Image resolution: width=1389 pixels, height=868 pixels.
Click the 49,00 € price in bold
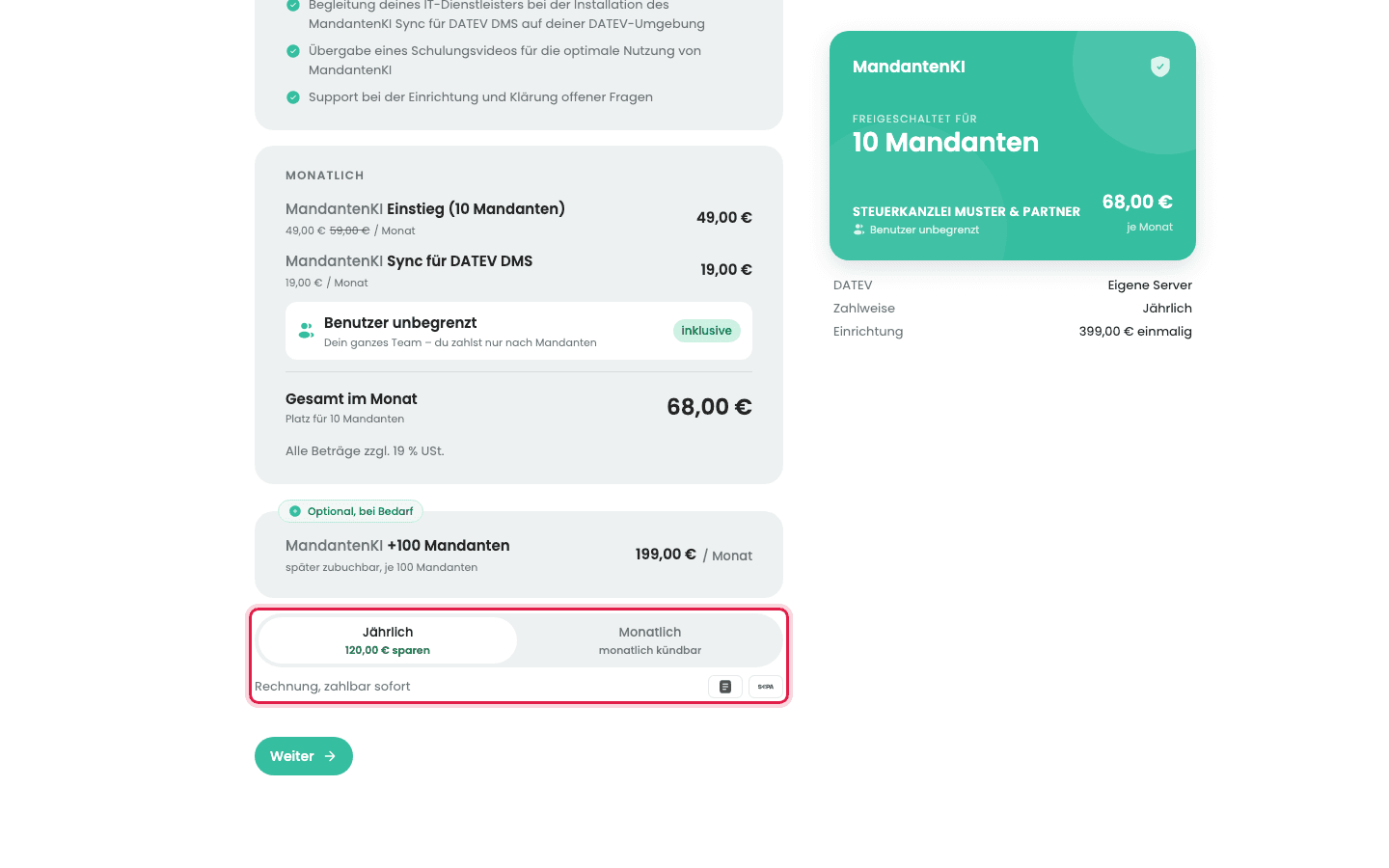coord(724,218)
